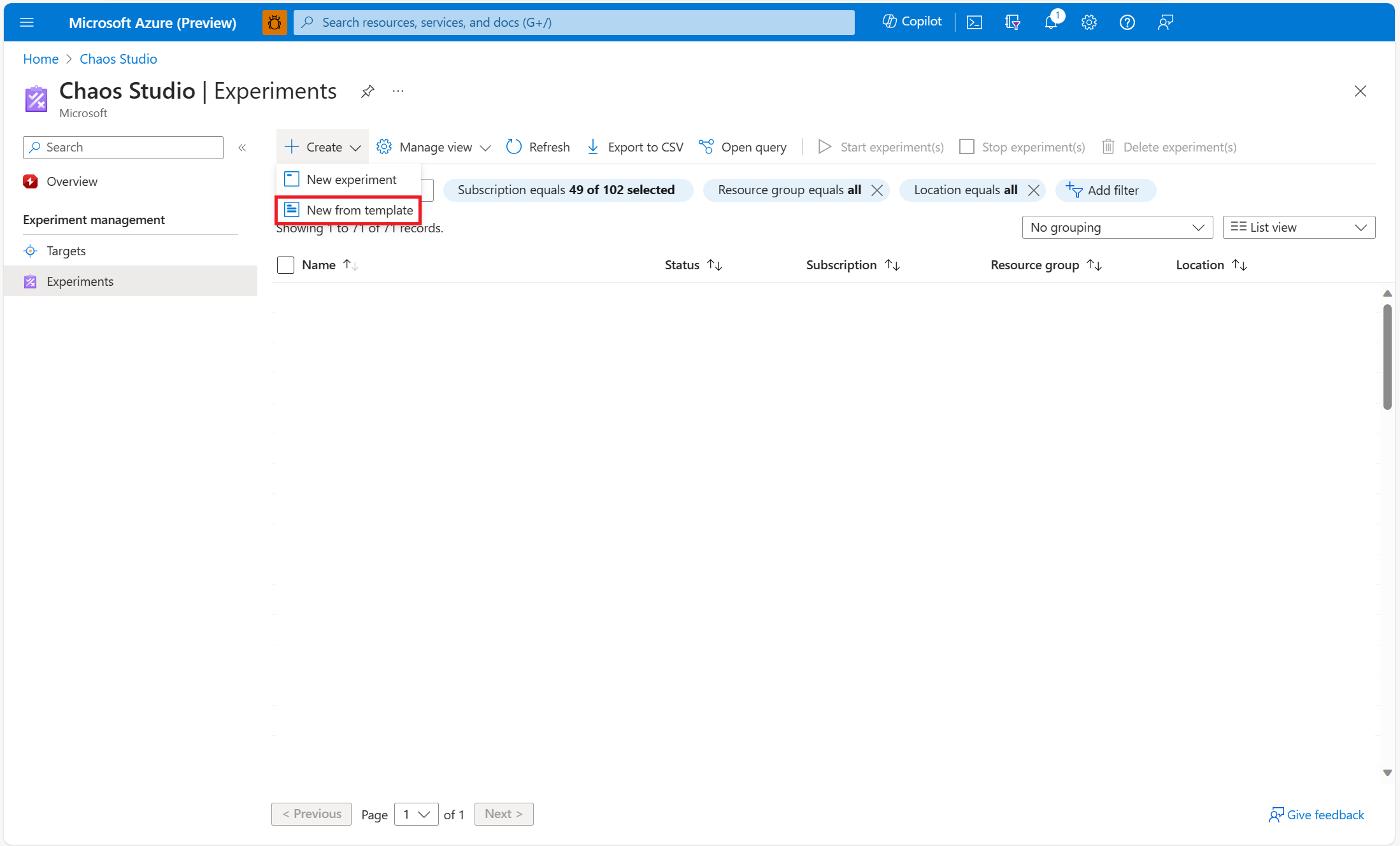Screen dimensions: 1400x846
Task: Open Azure Cloud Shell terminal
Action: (974, 22)
